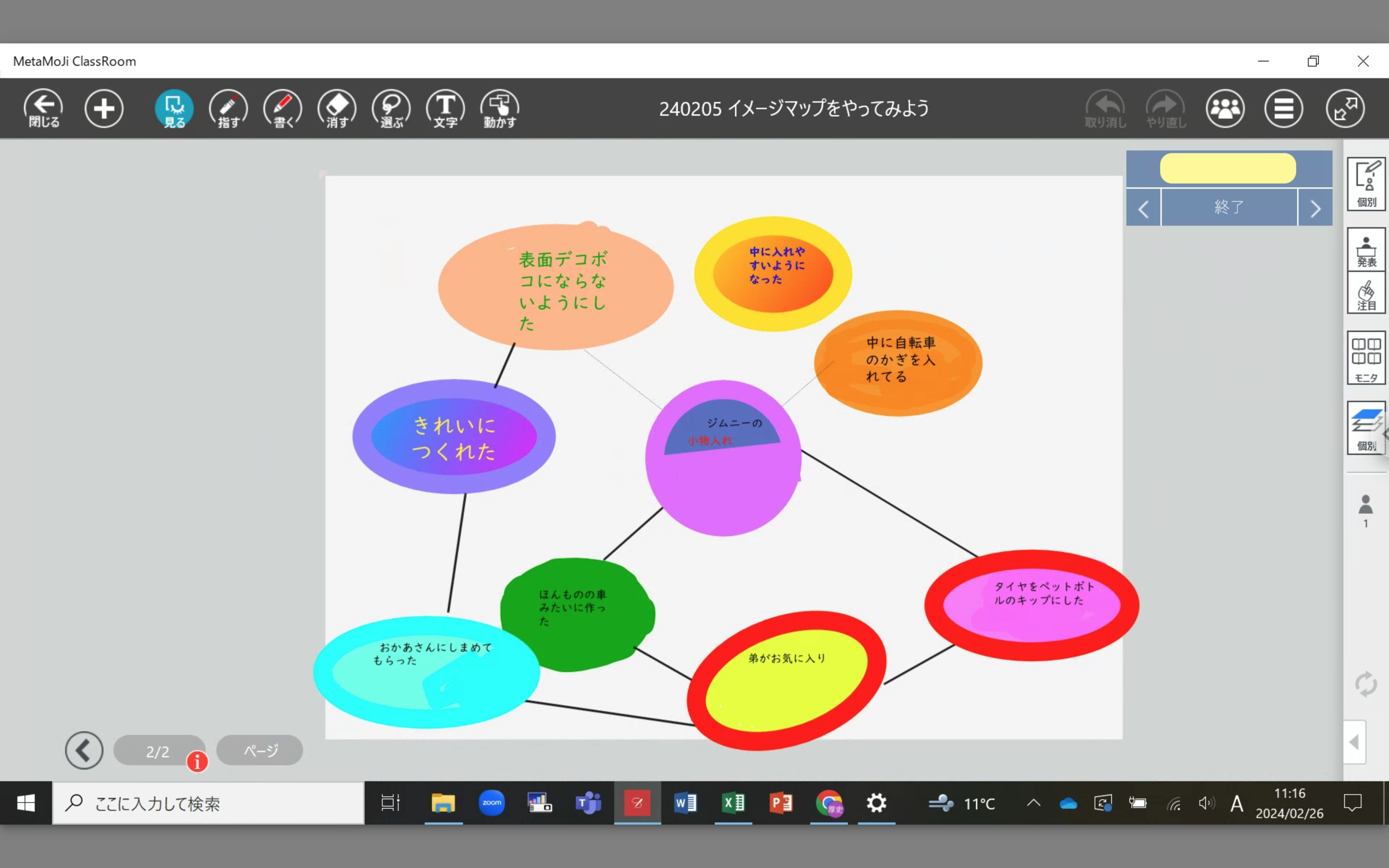Image resolution: width=1389 pixels, height=868 pixels.
Task: Toggle 注目 attention mode in sidebar
Action: point(1366,295)
